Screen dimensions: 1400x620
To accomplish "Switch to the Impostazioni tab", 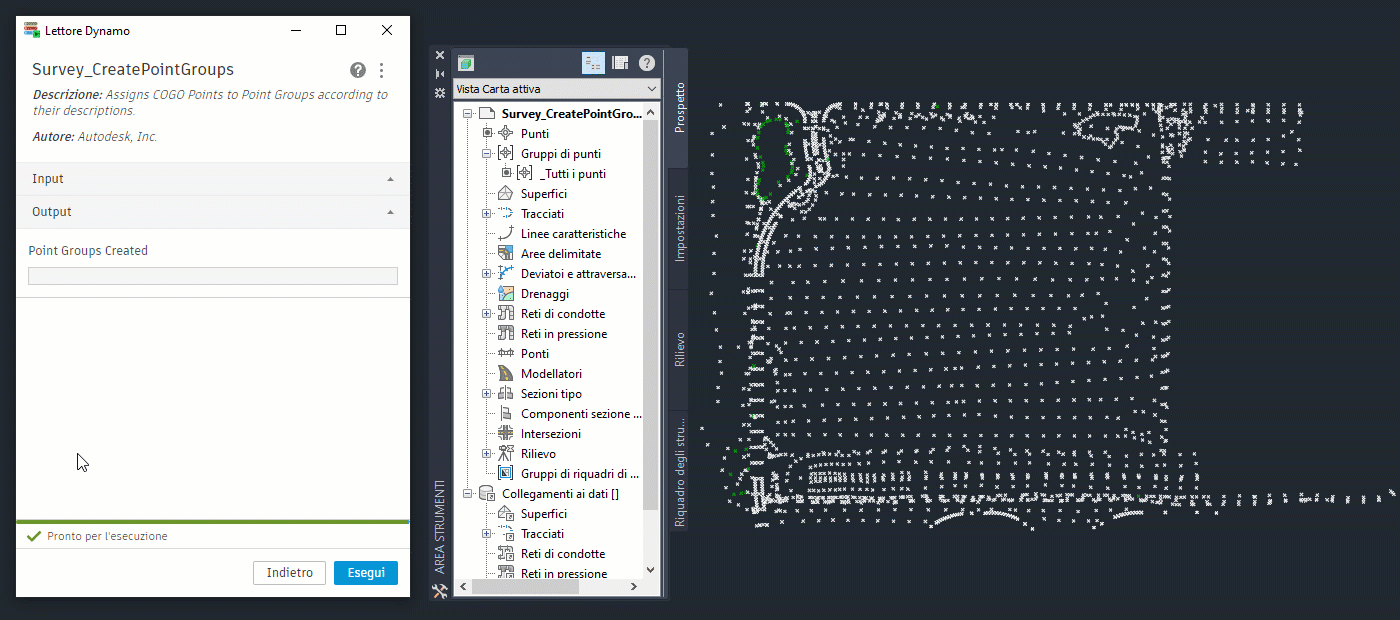I will [680, 229].
